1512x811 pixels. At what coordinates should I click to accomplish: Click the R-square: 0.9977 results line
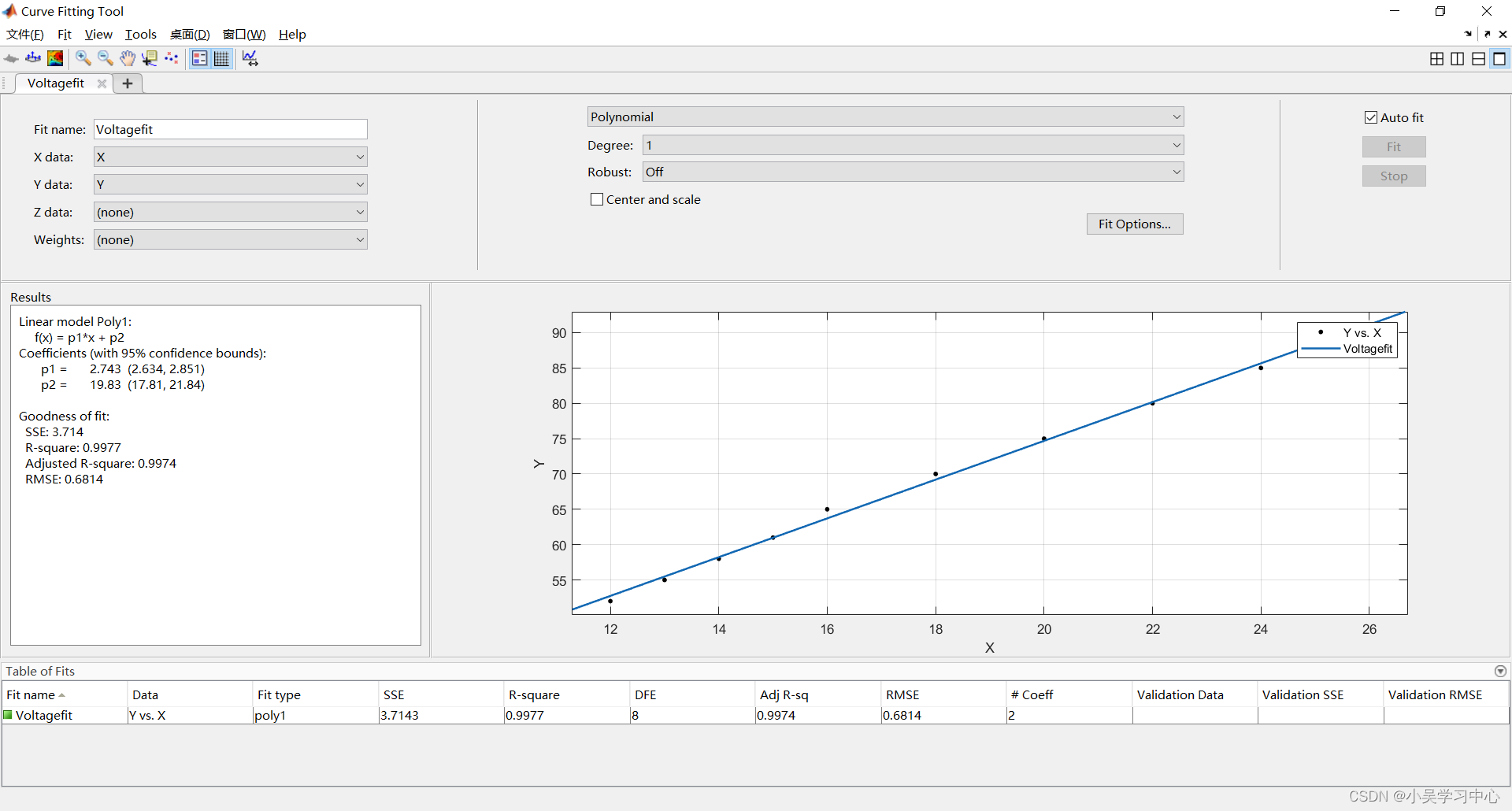[73, 448]
